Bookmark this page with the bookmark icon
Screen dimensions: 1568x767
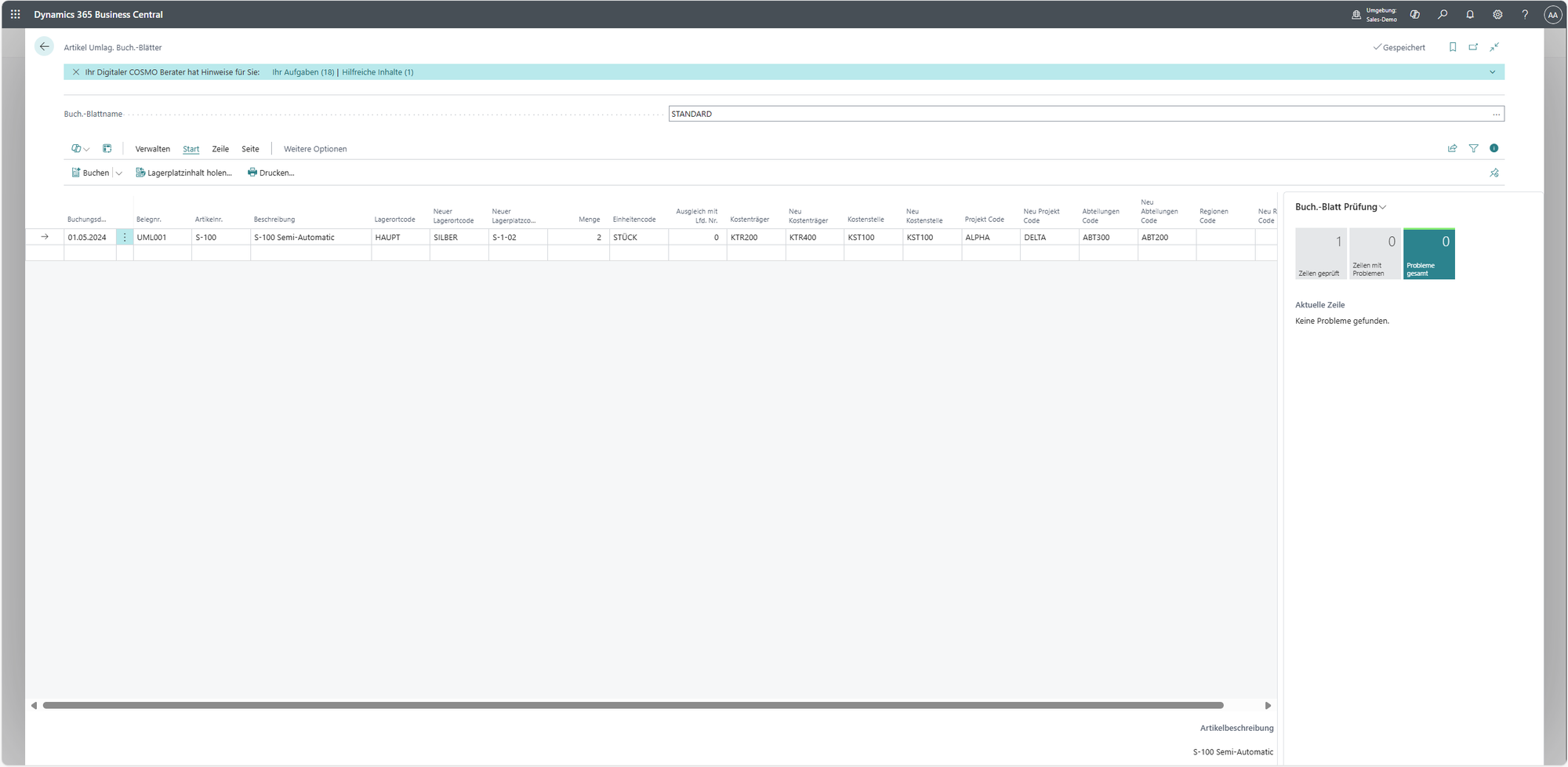click(x=1453, y=47)
